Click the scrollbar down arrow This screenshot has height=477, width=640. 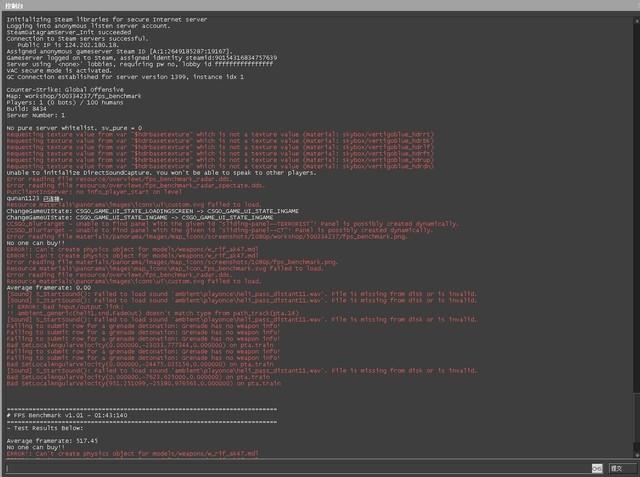(637, 455)
